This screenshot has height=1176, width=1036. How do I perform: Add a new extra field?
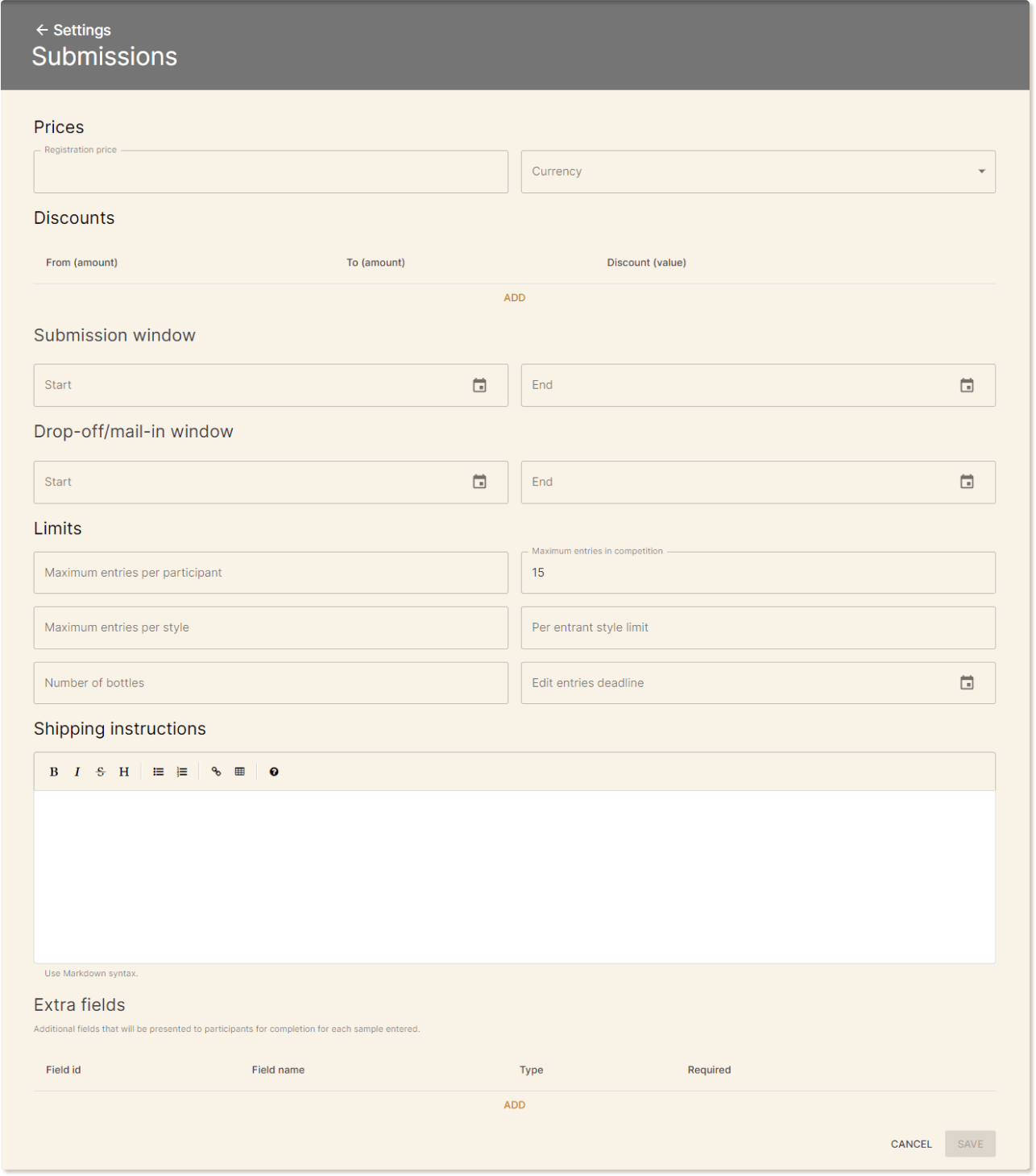514,1105
